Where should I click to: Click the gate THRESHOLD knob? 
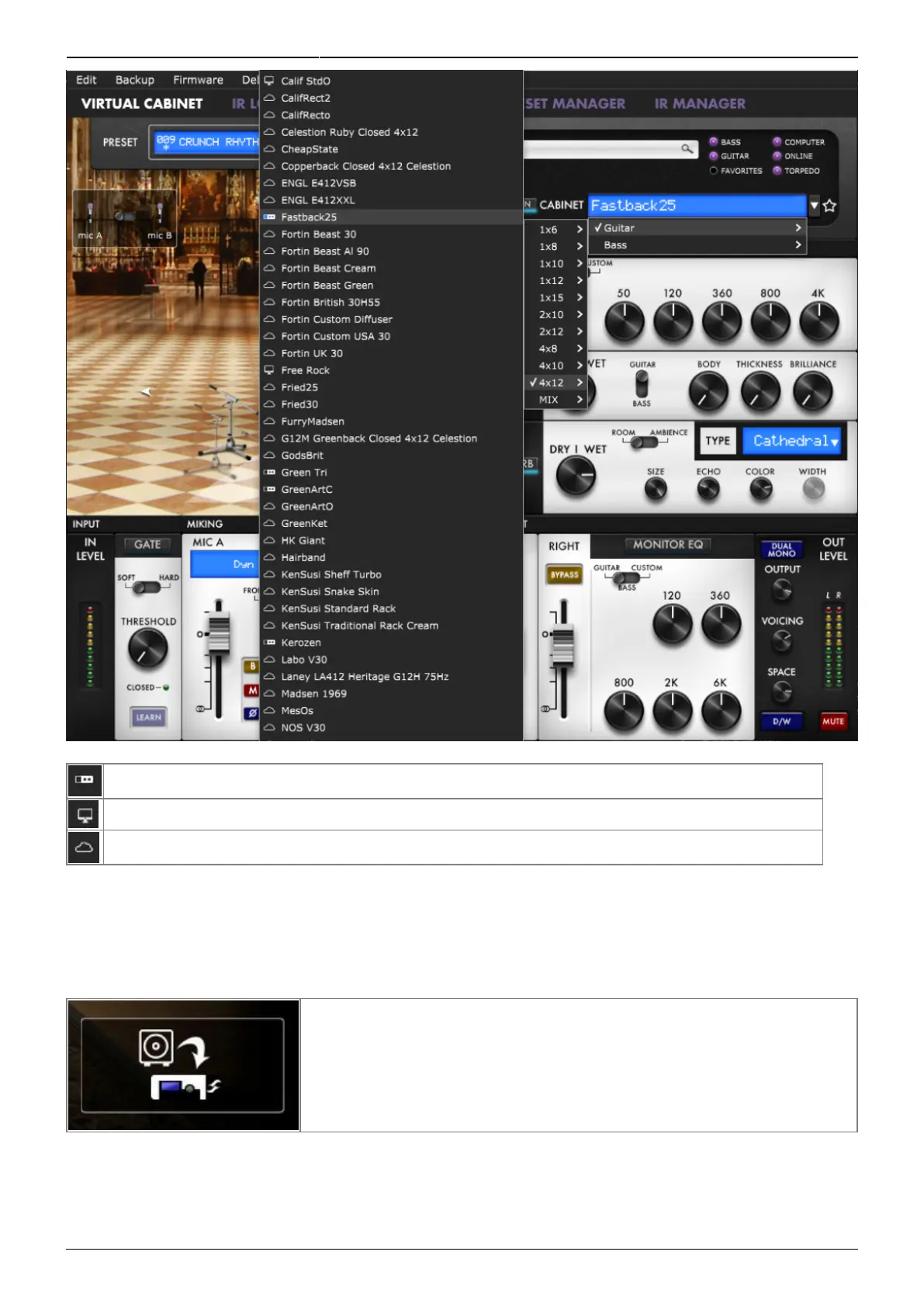pos(147,649)
